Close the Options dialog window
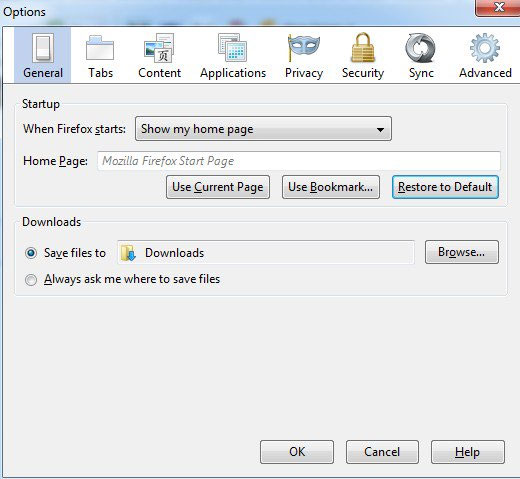Viewport: 520px width, 479px height. pyautogui.click(x=498, y=7)
